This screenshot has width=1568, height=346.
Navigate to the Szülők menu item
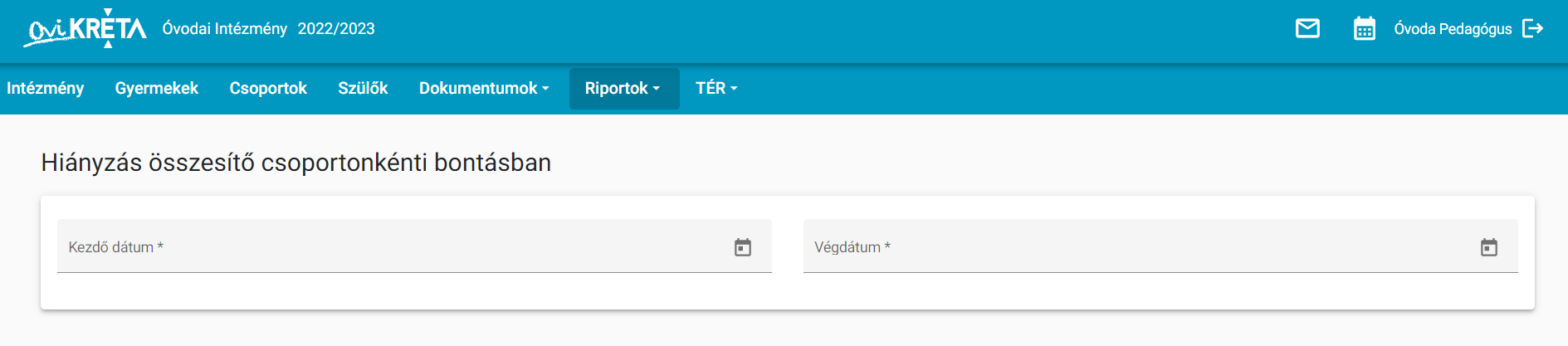point(363,88)
